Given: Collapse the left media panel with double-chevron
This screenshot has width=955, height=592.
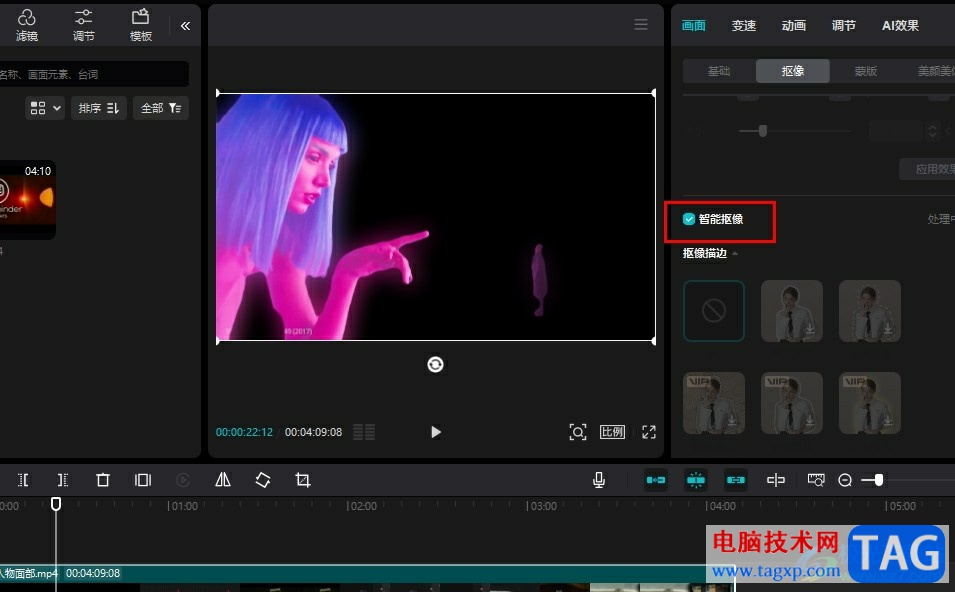Looking at the screenshot, I should [185, 26].
